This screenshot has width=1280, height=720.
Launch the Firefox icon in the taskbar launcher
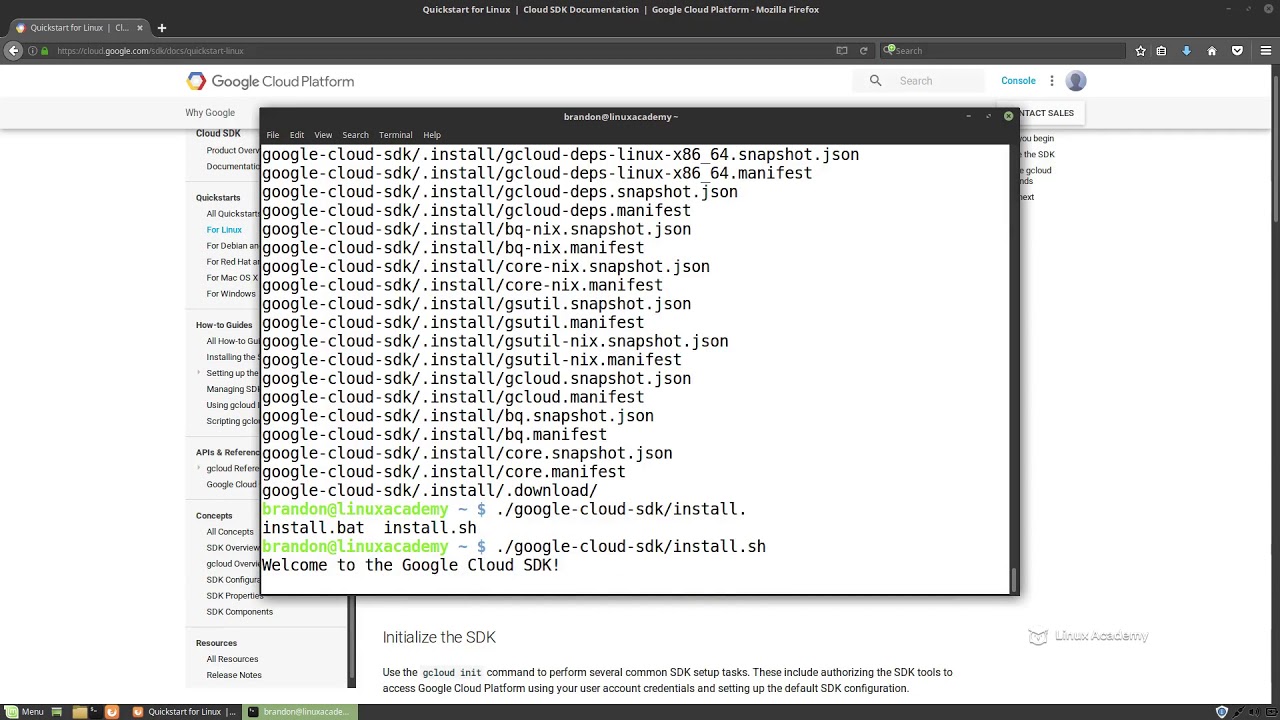[x=112, y=712]
